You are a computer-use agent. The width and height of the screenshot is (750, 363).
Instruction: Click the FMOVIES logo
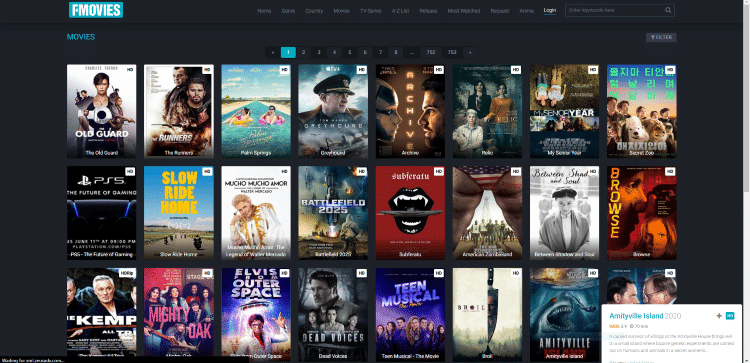point(96,10)
